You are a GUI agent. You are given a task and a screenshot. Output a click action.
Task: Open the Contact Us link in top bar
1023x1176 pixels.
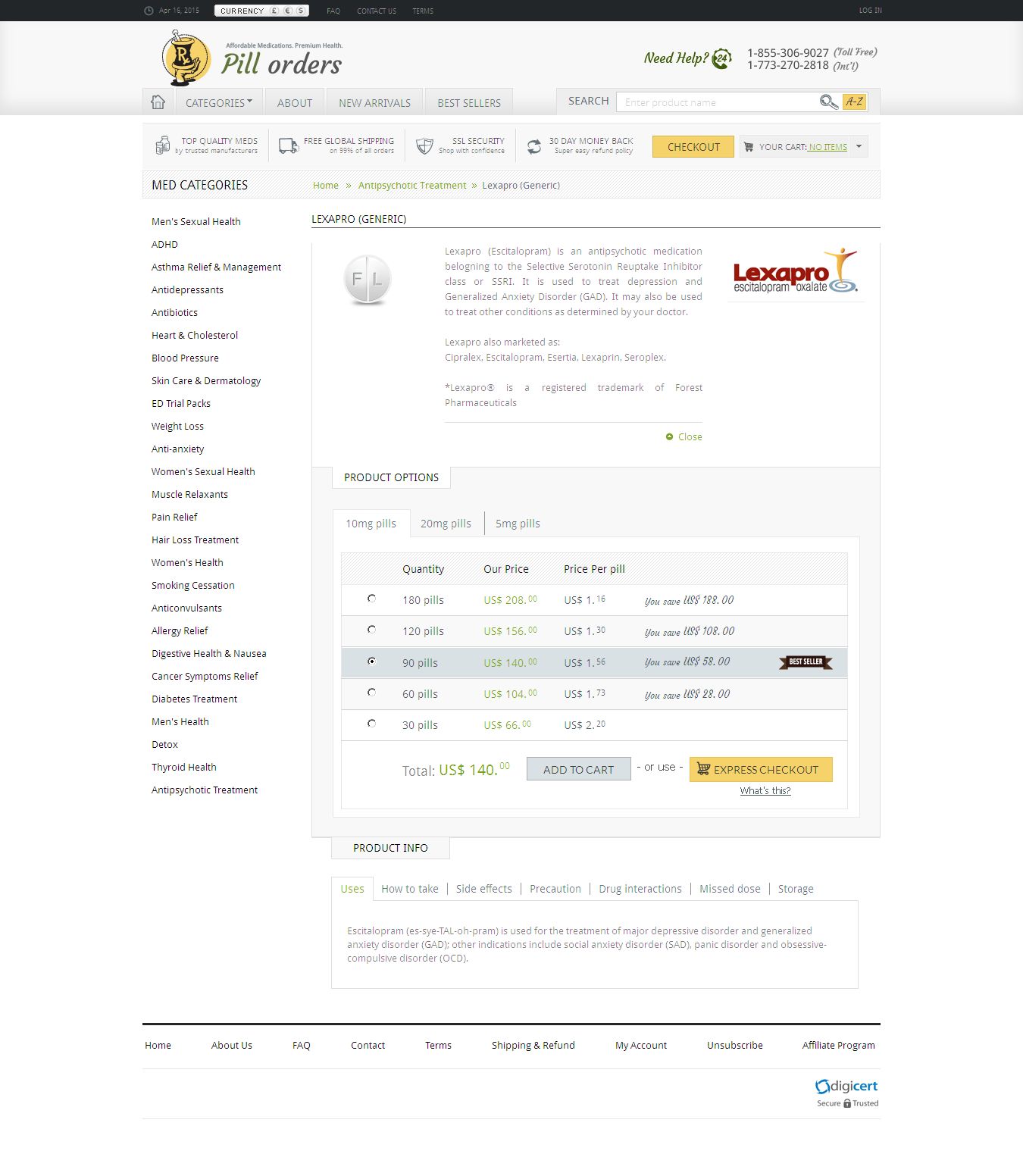pos(377,11)
